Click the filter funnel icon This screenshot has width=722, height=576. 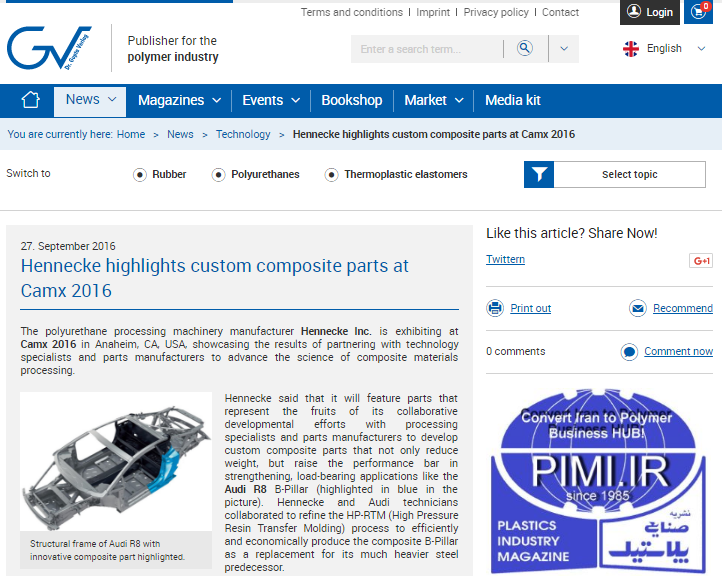coord(539,175)
